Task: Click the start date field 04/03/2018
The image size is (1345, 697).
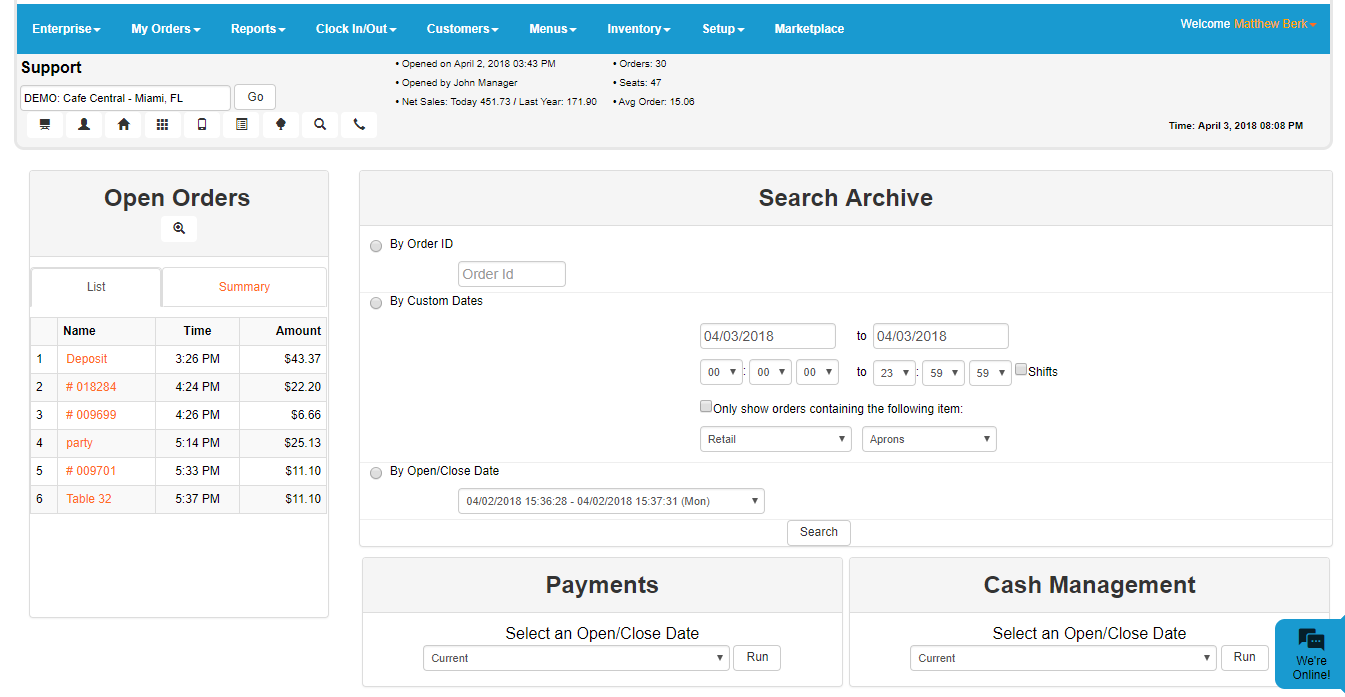Action: pyautogui.click(x=768, y=336)
